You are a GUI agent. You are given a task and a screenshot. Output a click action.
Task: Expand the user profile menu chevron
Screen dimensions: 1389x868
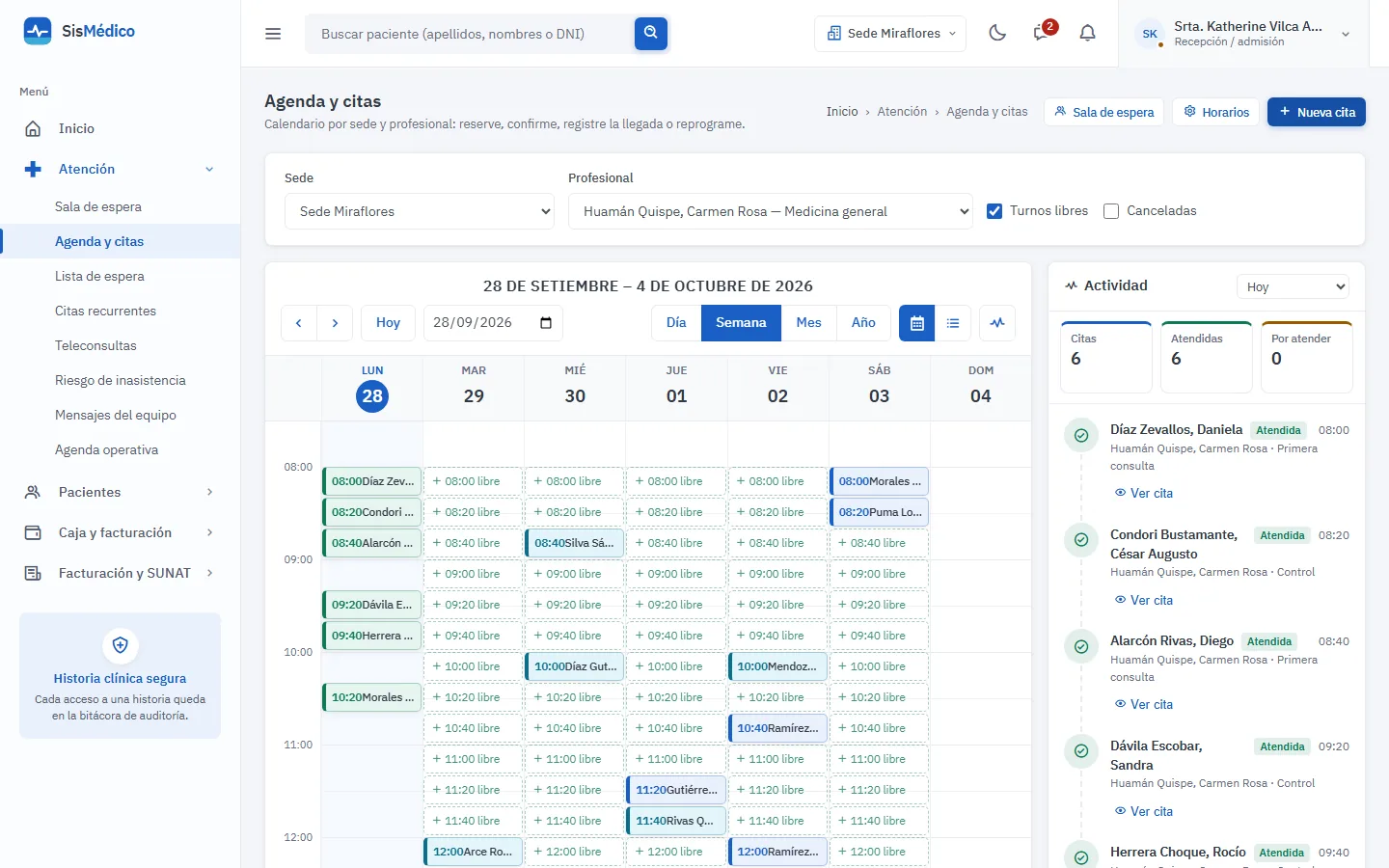(1346, 34)
